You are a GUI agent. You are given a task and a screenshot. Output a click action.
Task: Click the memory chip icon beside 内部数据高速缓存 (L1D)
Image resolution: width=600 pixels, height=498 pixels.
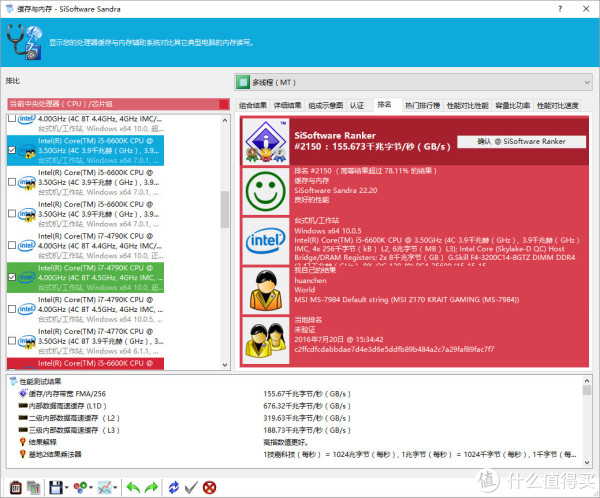click(23, 405)
